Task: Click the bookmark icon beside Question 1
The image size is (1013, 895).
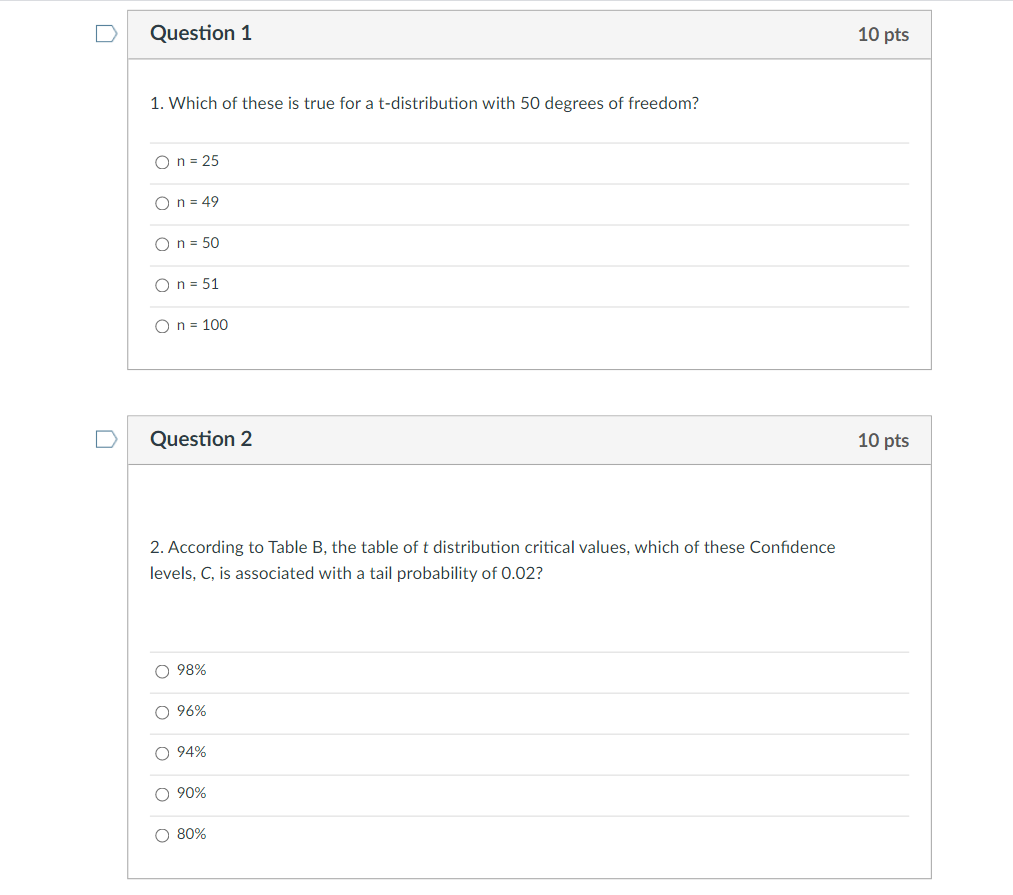Action: (x=105, y=33)
